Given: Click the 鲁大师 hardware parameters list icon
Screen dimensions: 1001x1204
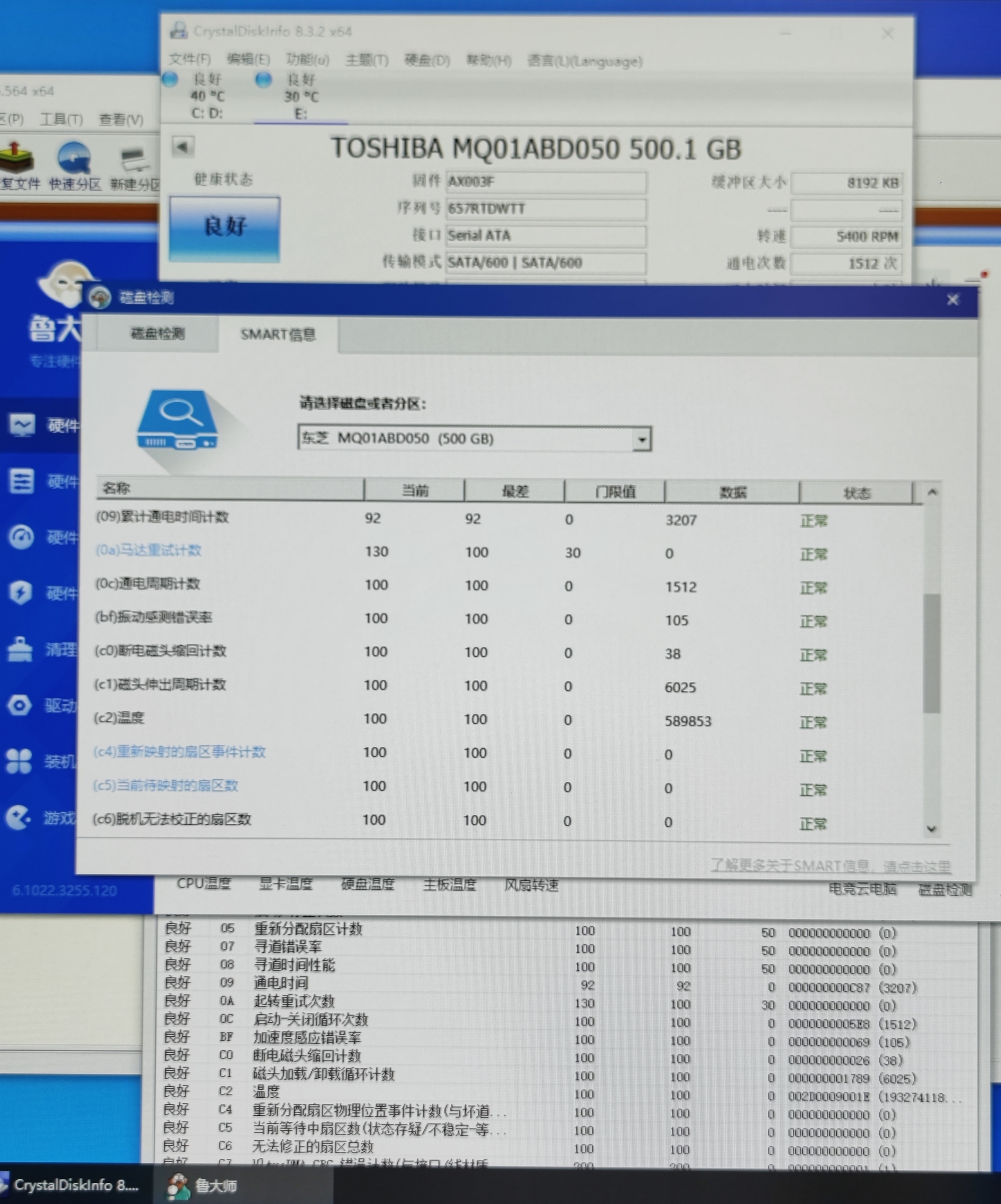Looking at the screenshot, I should click(x=22, y=481).
